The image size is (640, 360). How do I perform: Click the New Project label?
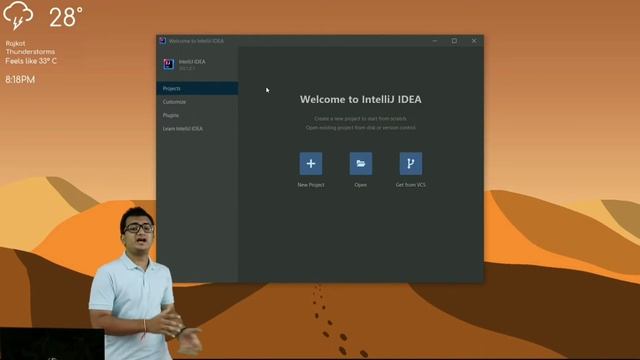[x=311, y=185]
